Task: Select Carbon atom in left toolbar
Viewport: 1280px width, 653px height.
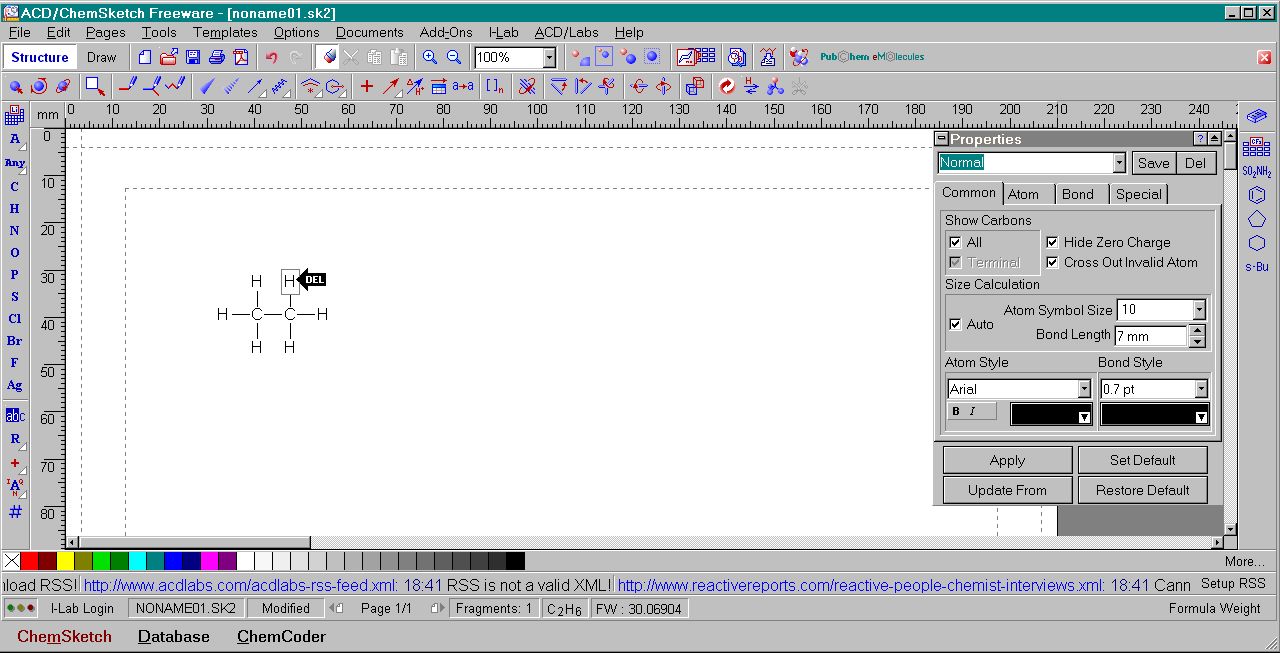Action: click(x=15, y=187)
